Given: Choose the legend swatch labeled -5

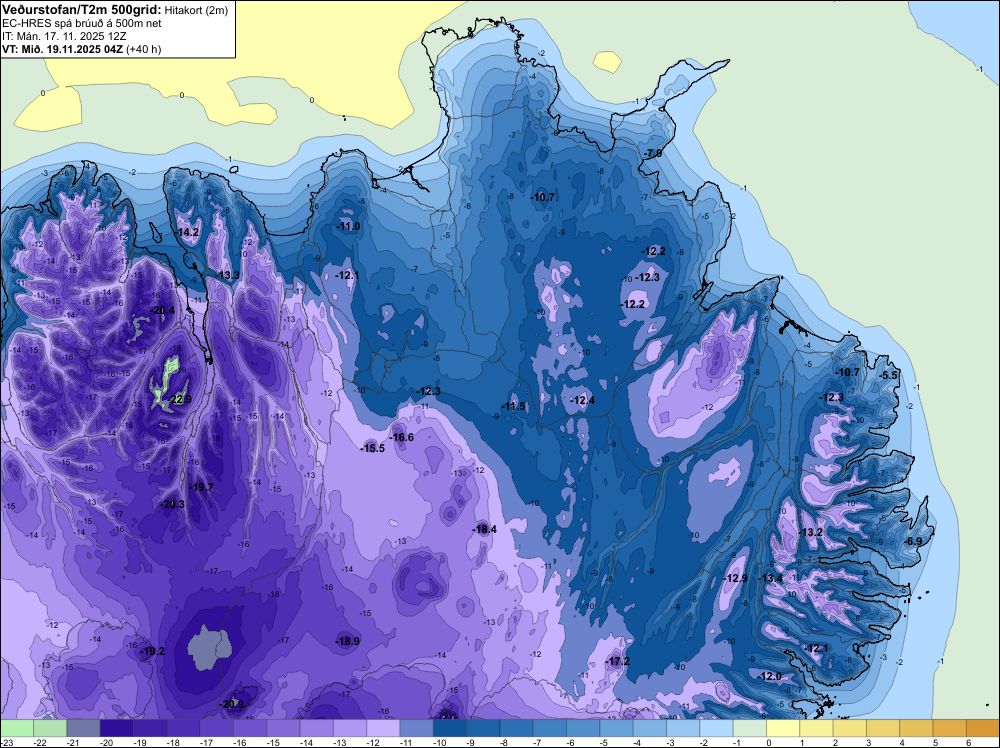Looking at the screenshot, I should point(616,728).
